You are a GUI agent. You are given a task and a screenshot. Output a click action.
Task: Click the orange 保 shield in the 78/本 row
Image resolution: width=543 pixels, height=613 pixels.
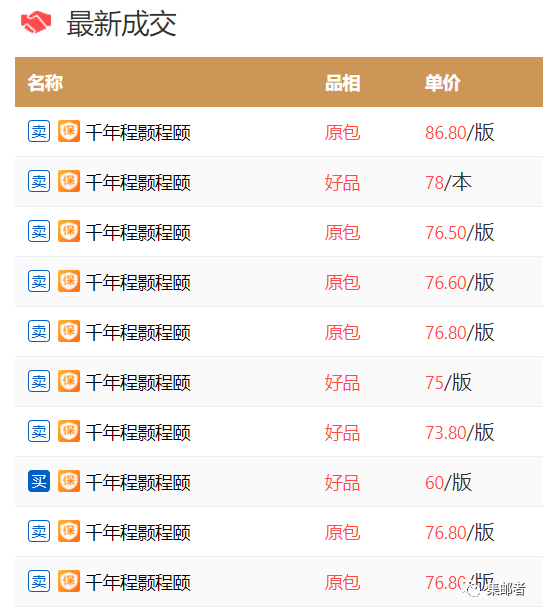coord(69,181)
